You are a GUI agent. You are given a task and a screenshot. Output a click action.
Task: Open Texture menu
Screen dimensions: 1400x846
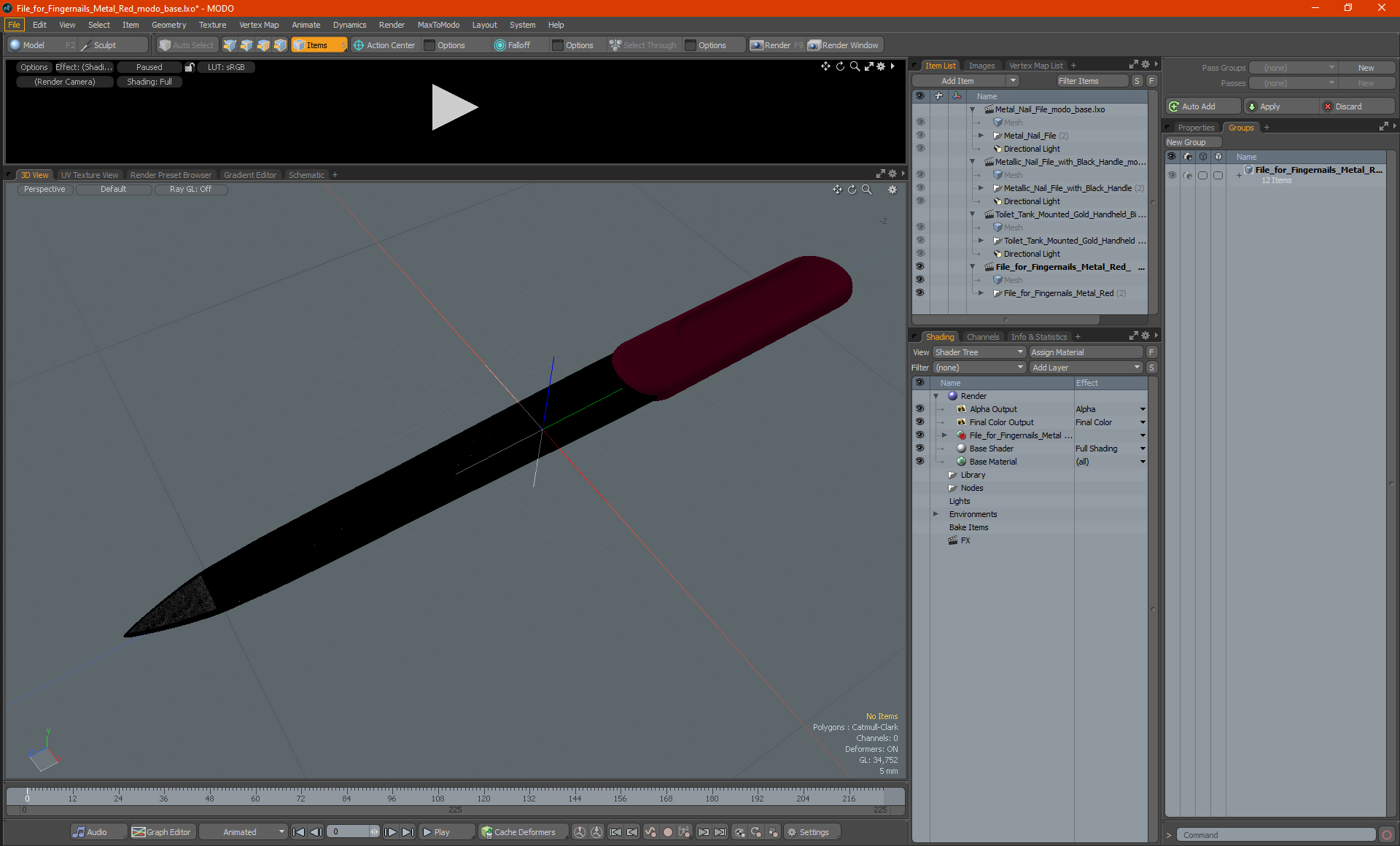point(212,25)
